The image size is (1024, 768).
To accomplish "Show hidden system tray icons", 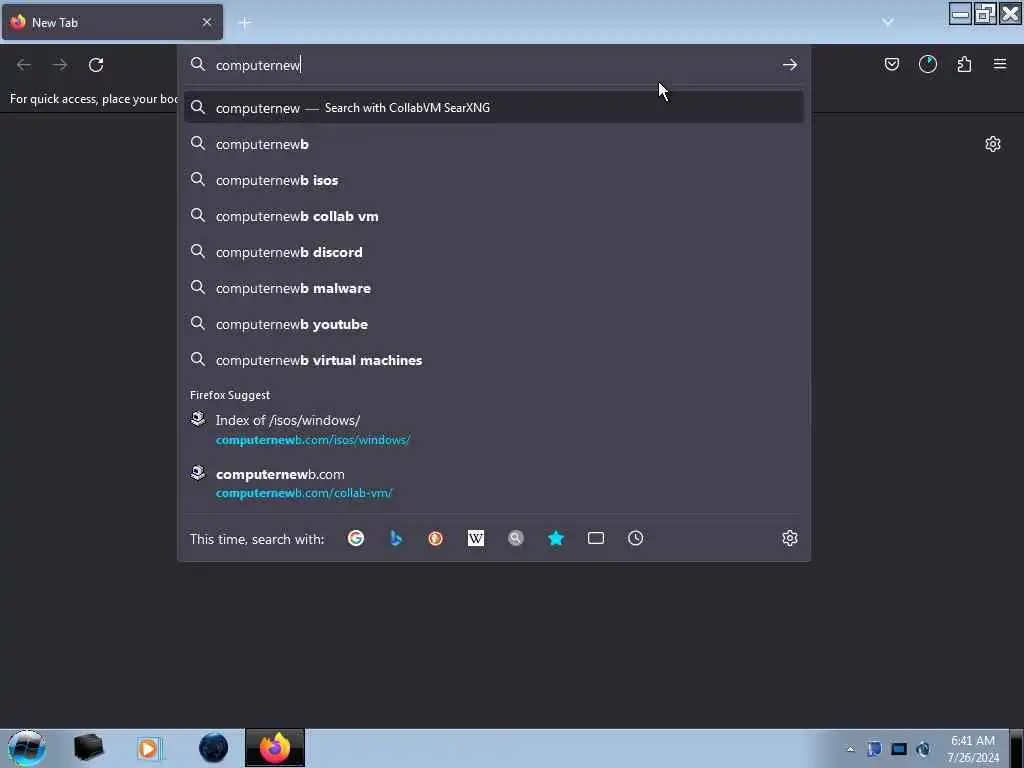I will pyautogui.click(x=850, y=749).
